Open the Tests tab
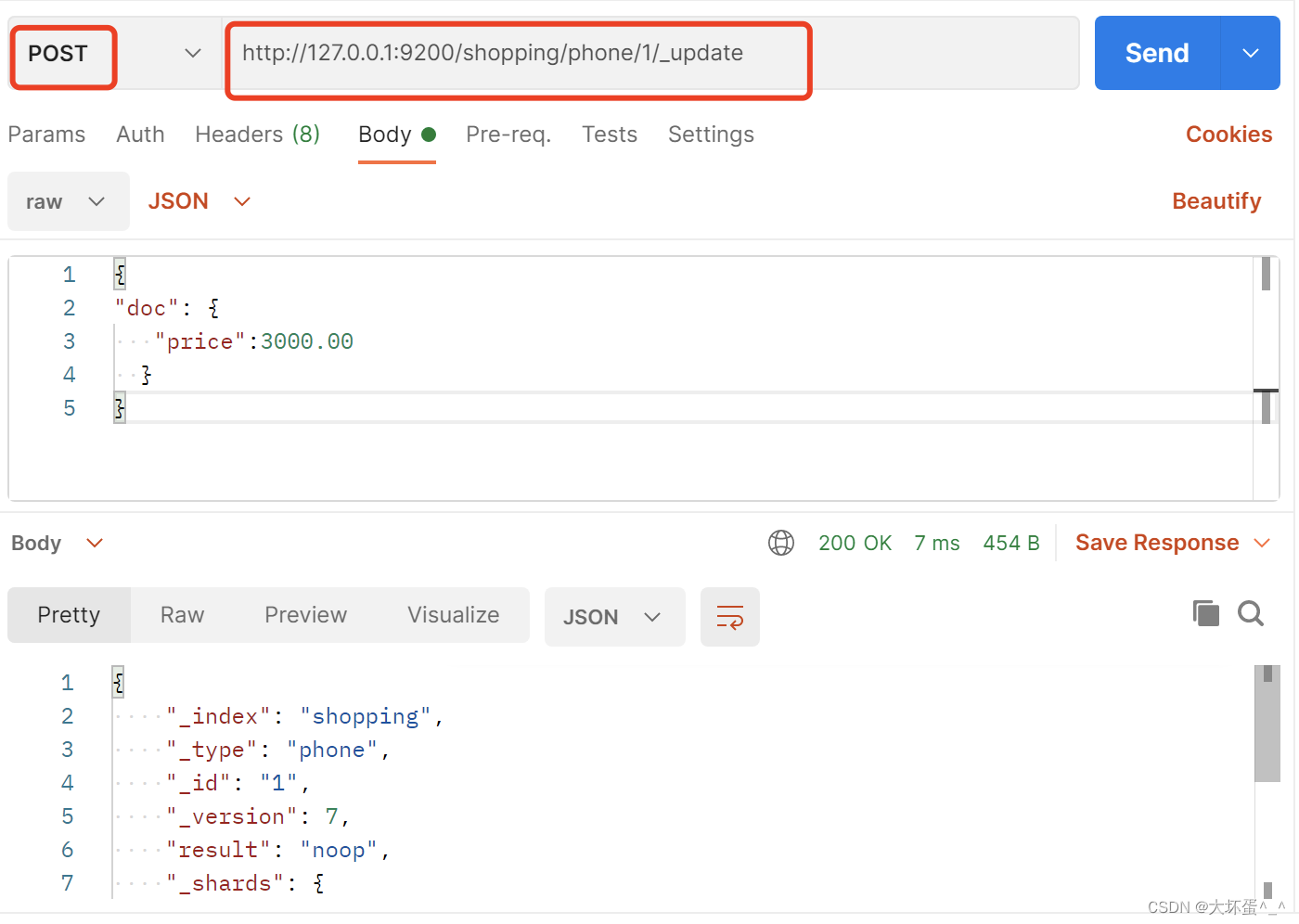The image size is (1299, 924). 610,135
